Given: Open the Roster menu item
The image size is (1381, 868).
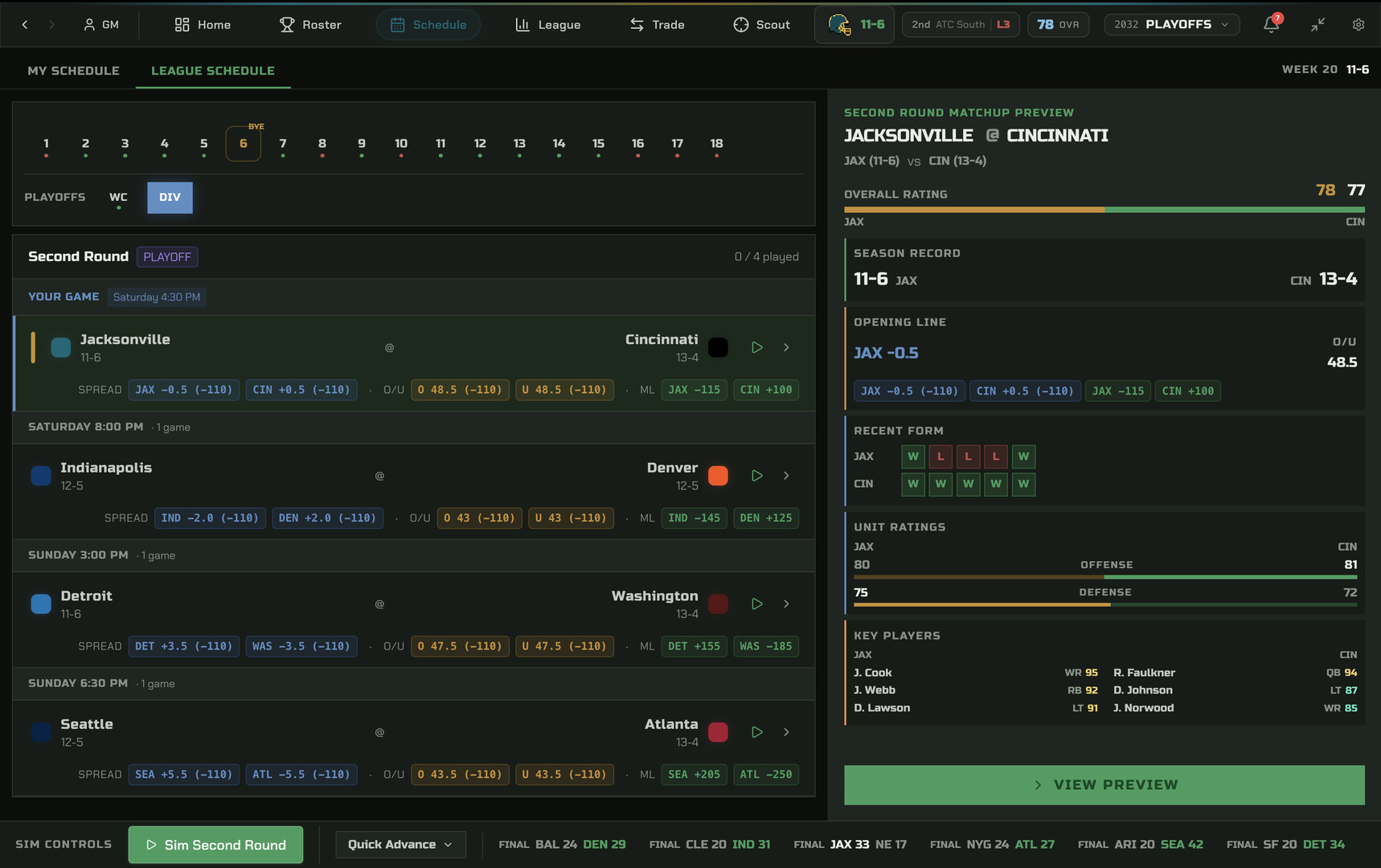Looking at the screenshot, I should (310, 25).
